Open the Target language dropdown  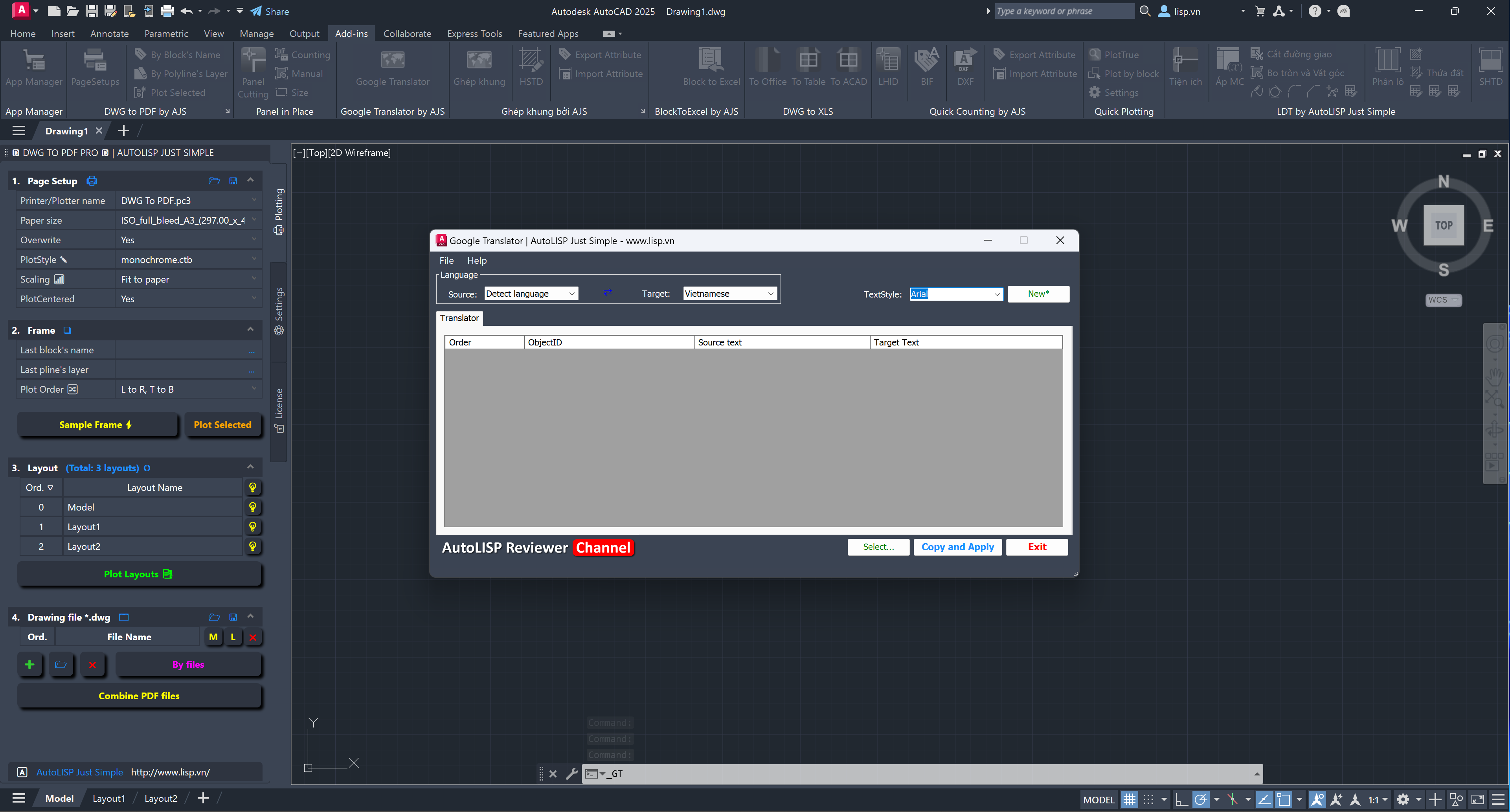point(770,294)
